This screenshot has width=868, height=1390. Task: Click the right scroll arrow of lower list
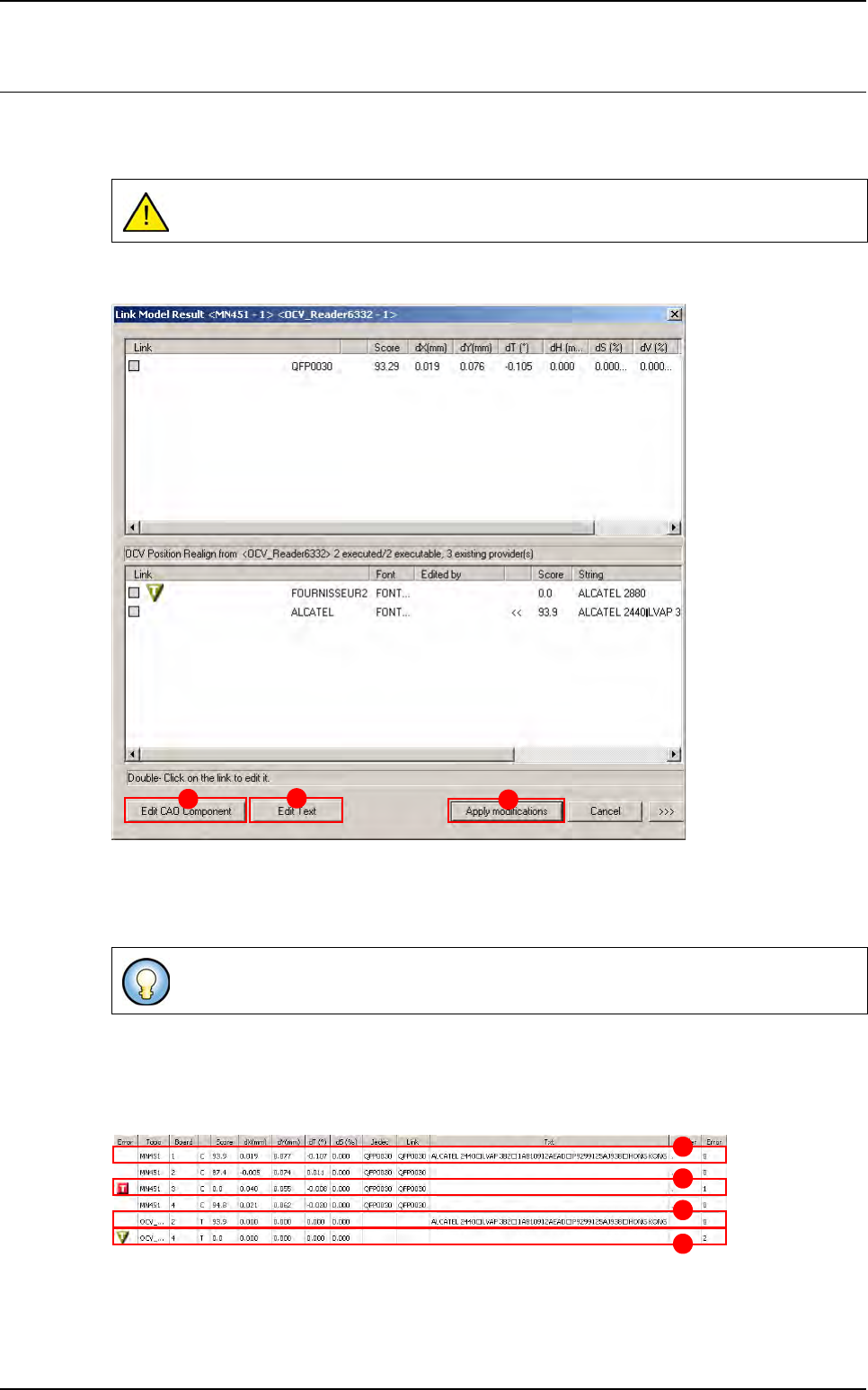pos(675,755)
